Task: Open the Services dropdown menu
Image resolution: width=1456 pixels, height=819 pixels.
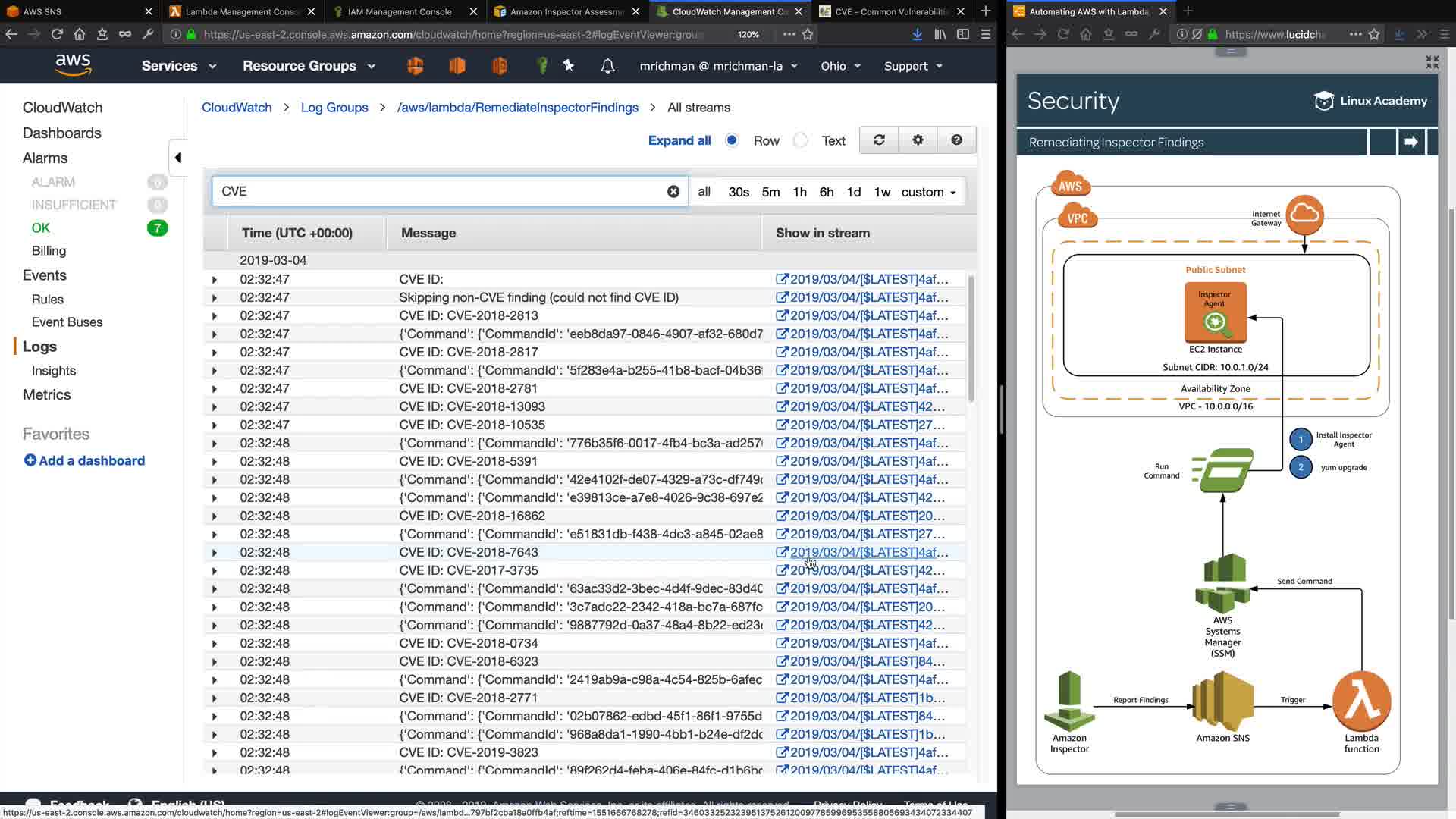Action: pos(178,66)
